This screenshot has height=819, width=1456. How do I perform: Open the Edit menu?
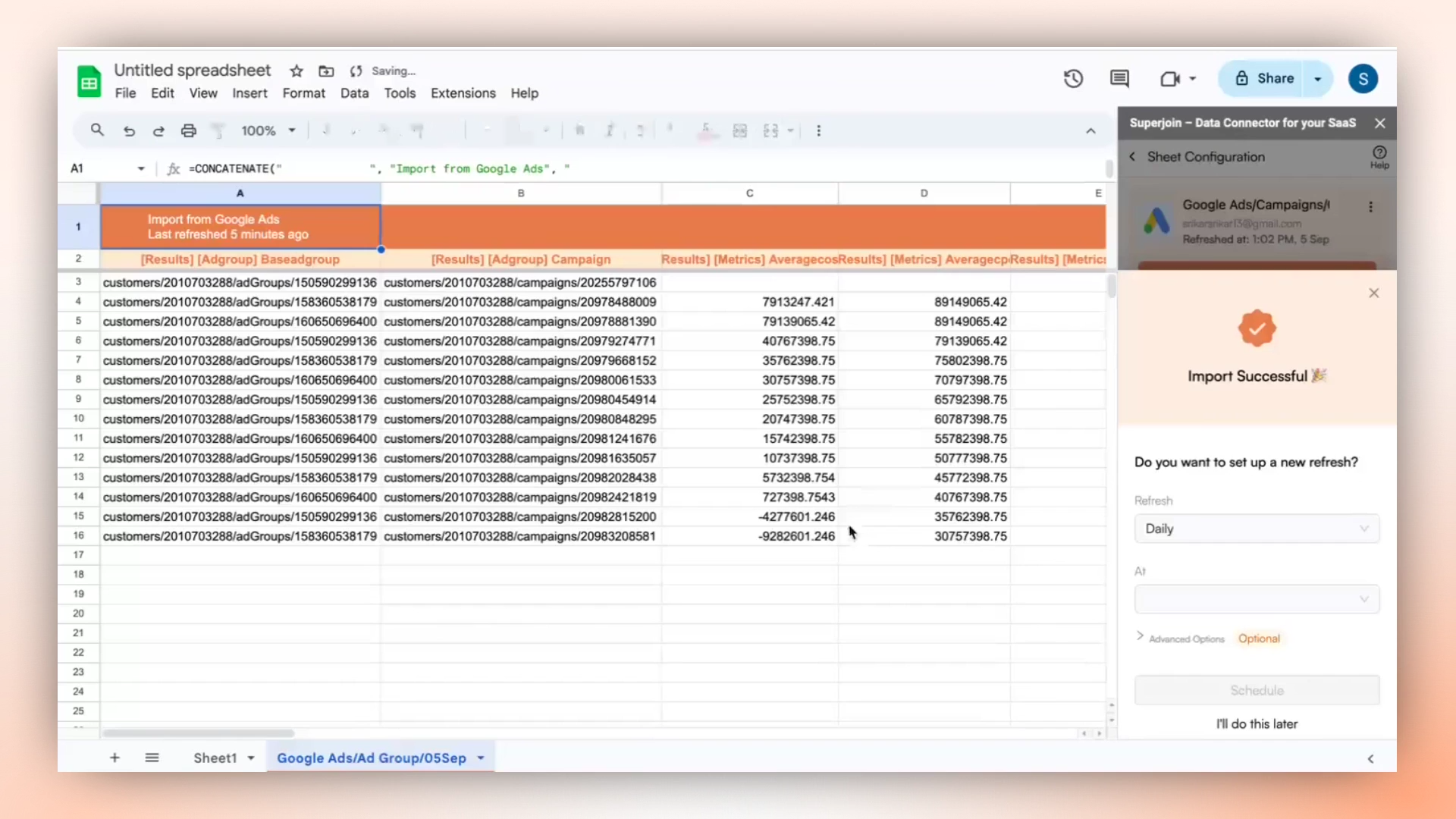(x=162, y=93)
